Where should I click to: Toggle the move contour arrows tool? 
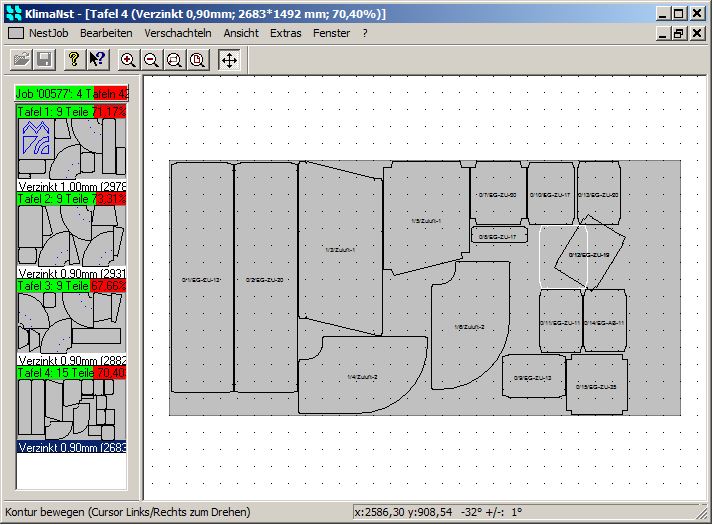coord(228,60)
